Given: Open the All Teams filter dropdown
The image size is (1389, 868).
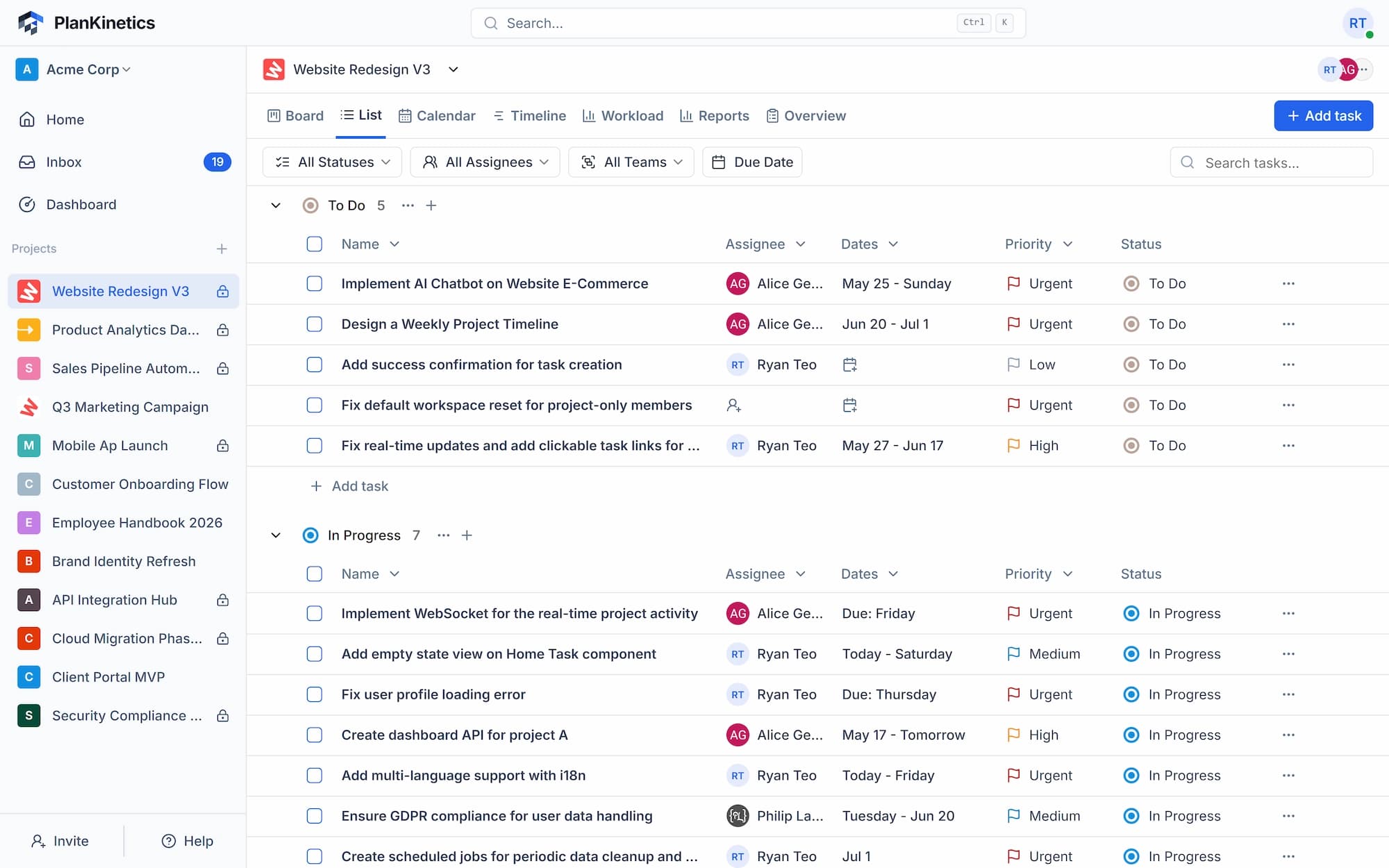Looking at the screenshot, I should 631,162.
